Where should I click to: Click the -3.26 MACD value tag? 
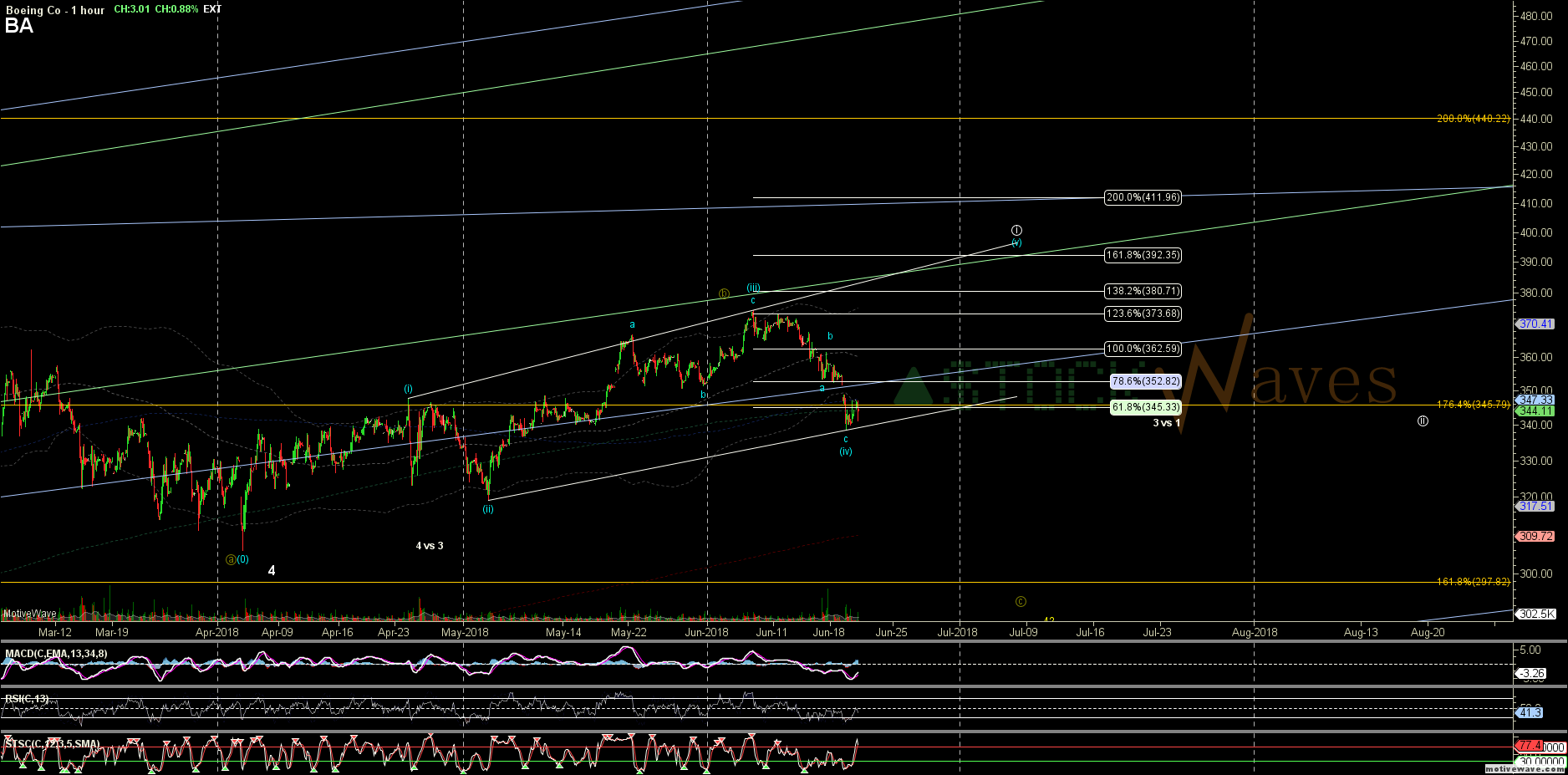click(x=1532, y=673)
